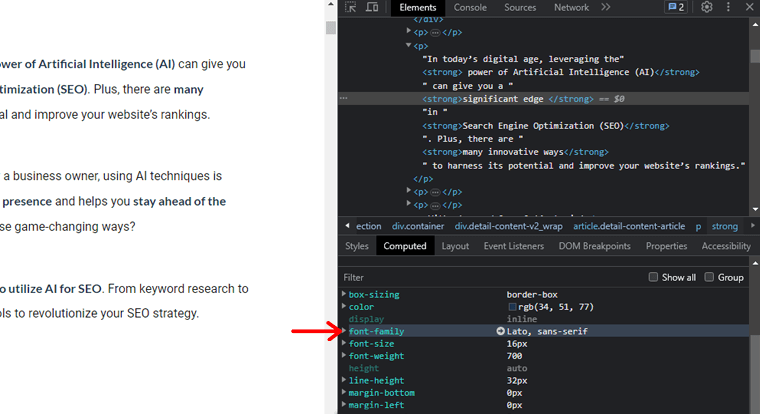
Task: Show more DevTools tabs chevron
Action: (605, 7)
